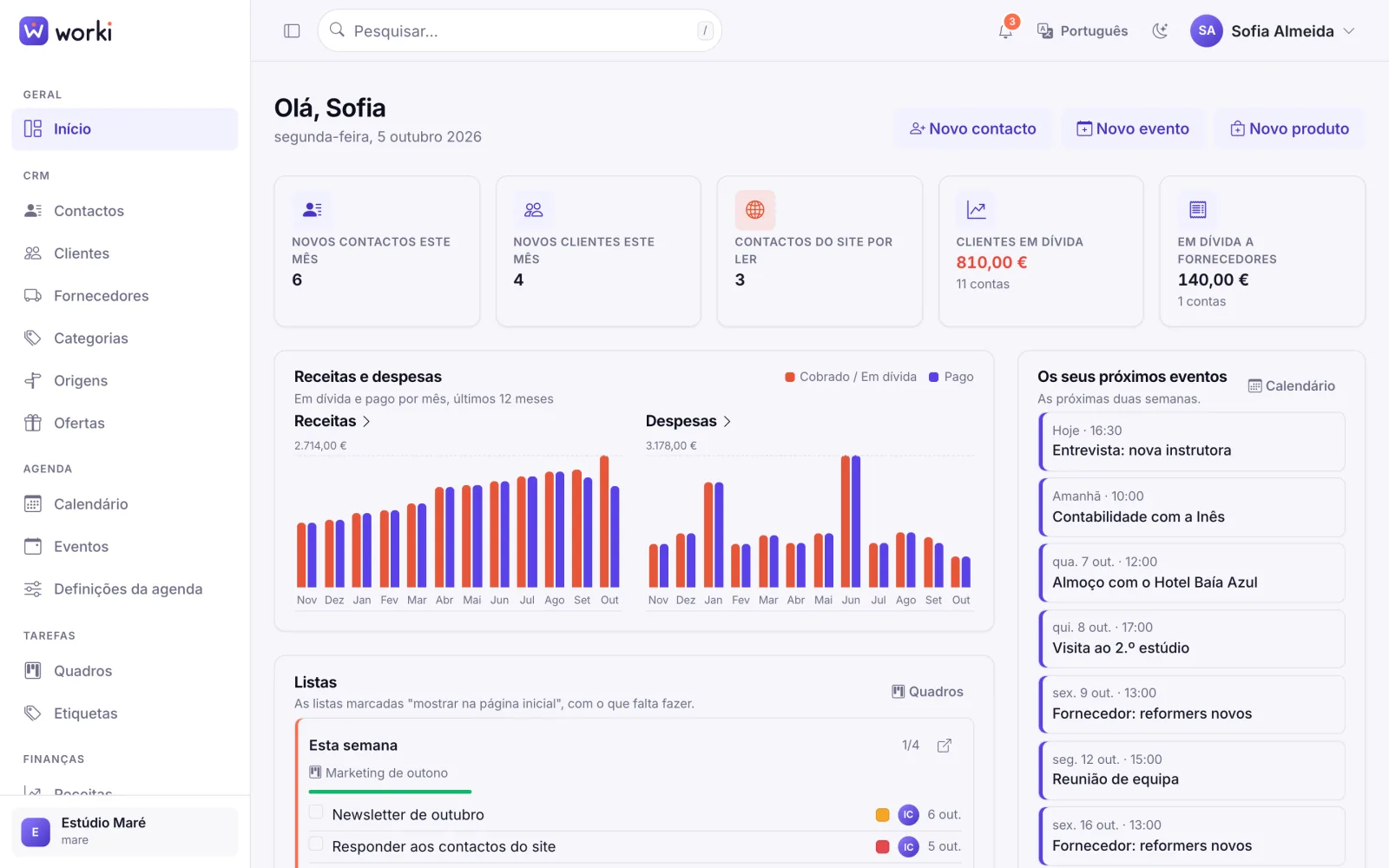Image resolution: width=1389 pixels, height=868 pixels.
Task: Open the notifications bell
Action: (x=1005, y=31)
